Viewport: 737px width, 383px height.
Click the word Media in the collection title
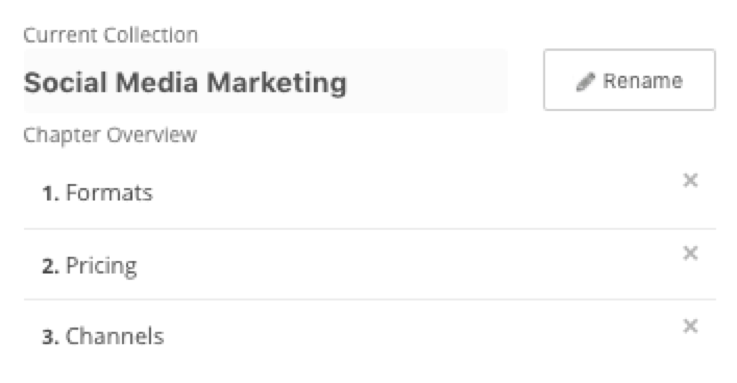157,82
